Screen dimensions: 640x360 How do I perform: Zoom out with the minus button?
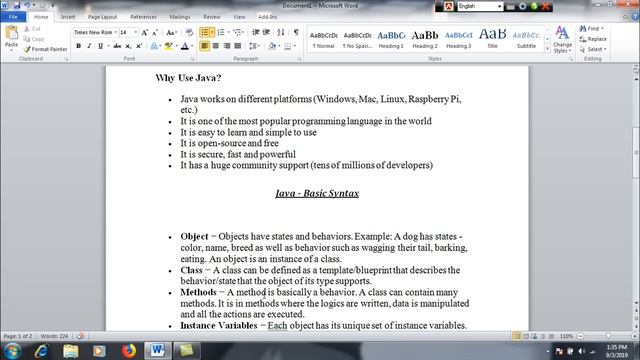point(580,336)
